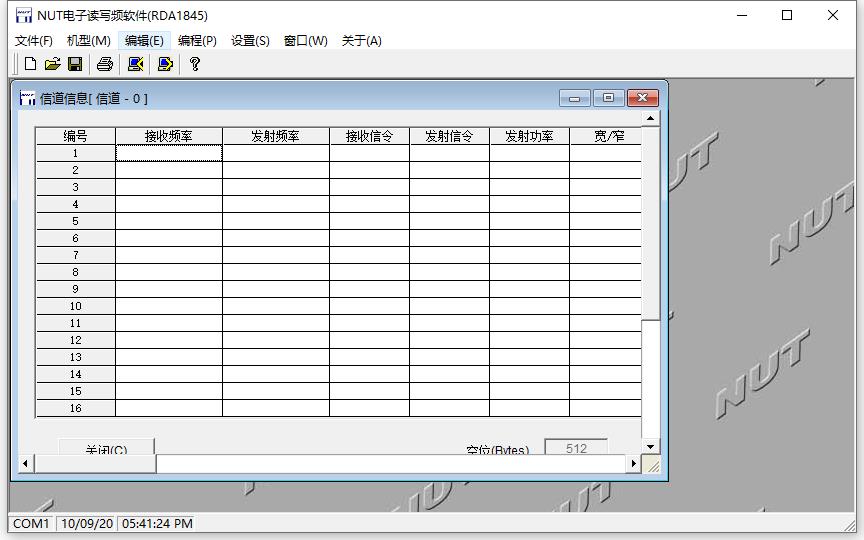Click the time 05:41:24 PM in status bar
Image resolution: width=864 pixels, height=540 pixels.
coord(157,523)
